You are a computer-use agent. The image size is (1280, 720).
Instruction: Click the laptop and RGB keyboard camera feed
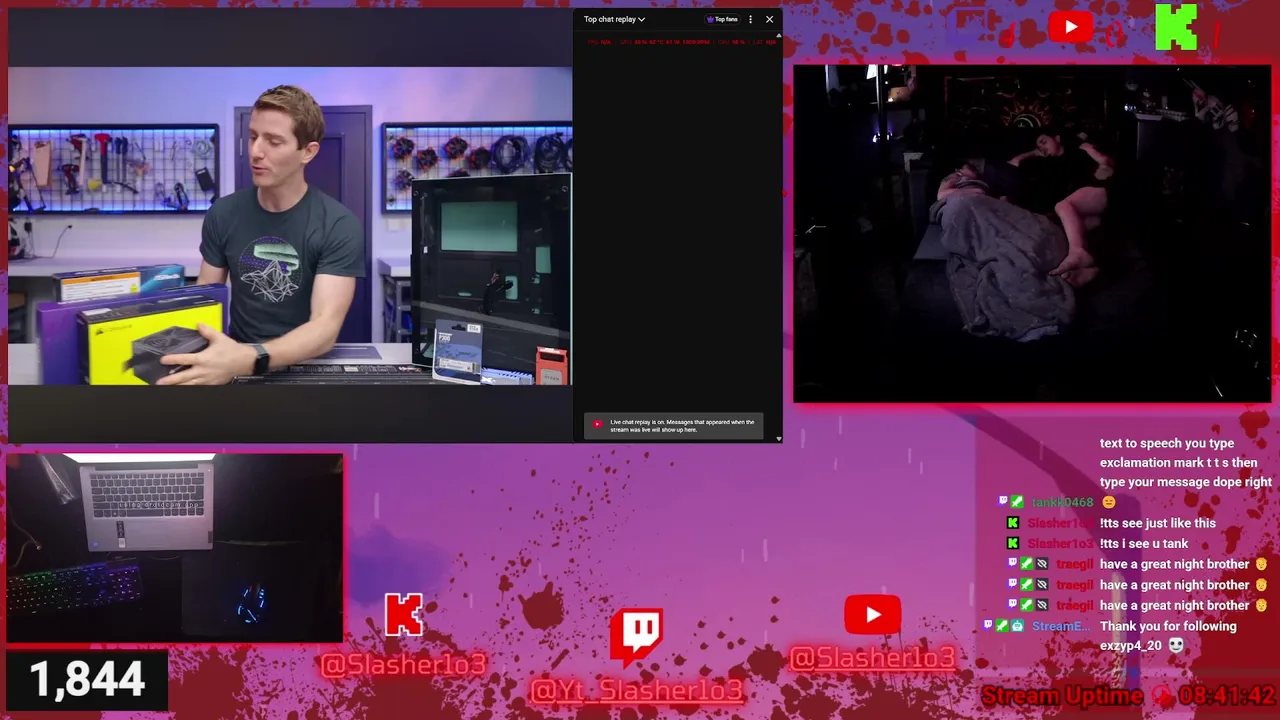click(174, 547)
